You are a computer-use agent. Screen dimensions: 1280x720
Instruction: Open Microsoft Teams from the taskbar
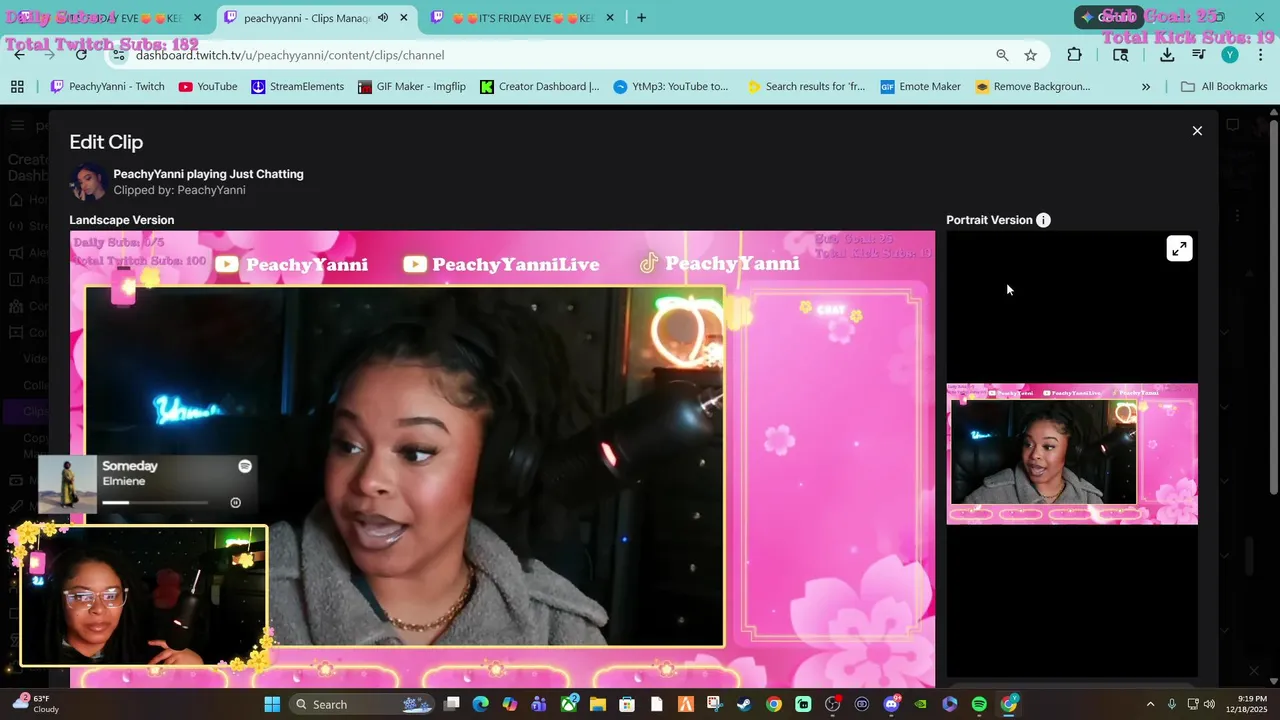click(539, 704)
